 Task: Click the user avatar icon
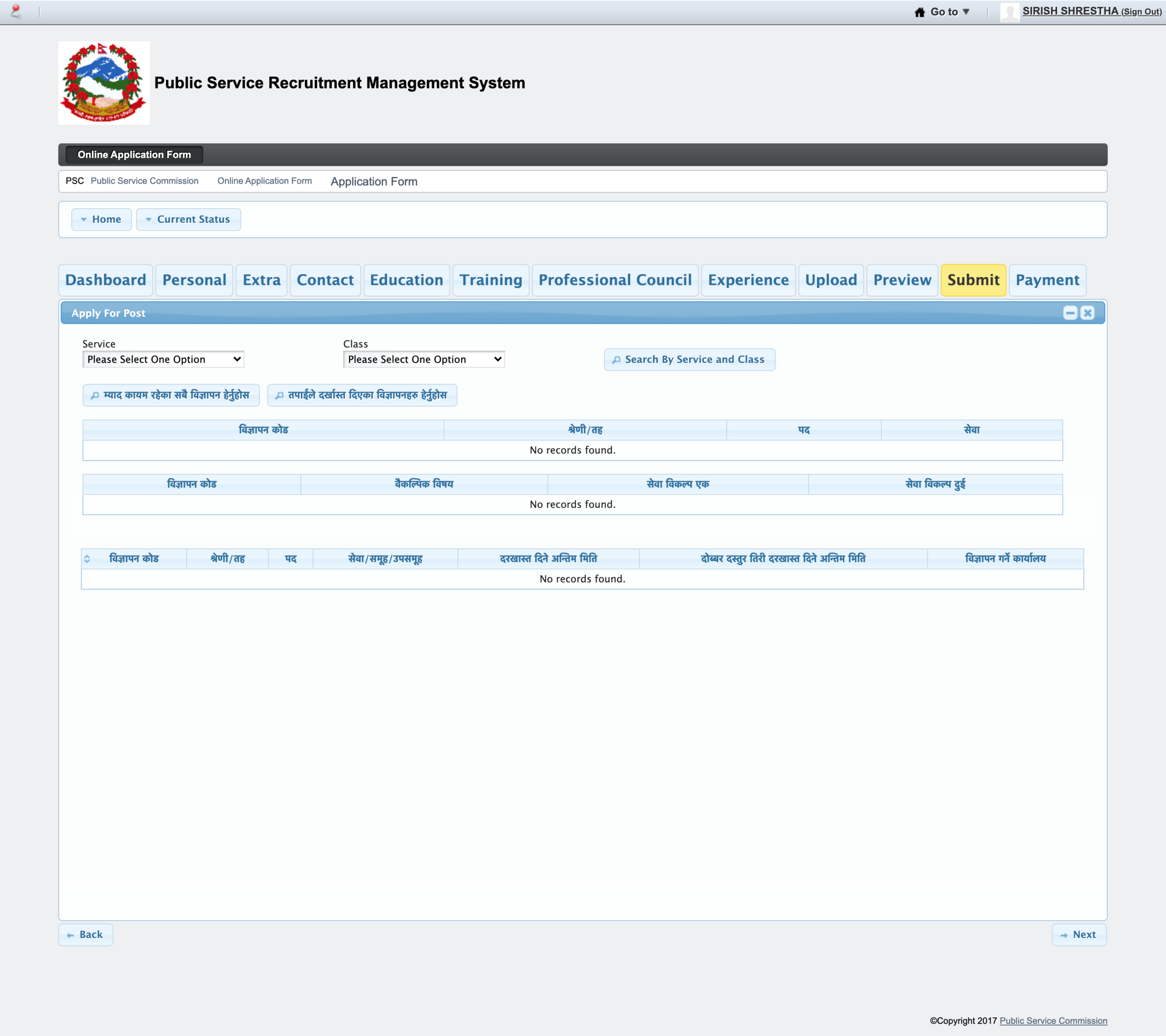pyautogui.click(x=1009, y=12)
